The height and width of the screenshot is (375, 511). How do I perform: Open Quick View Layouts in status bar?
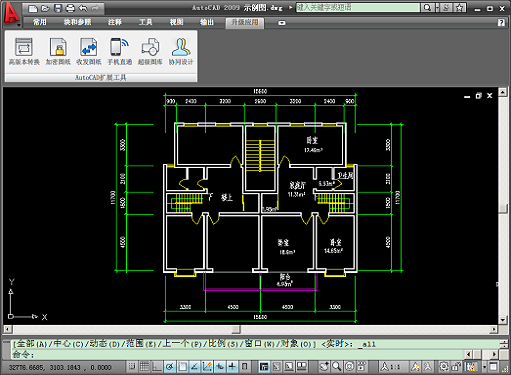pyautogui.click(x=289, y=367)
